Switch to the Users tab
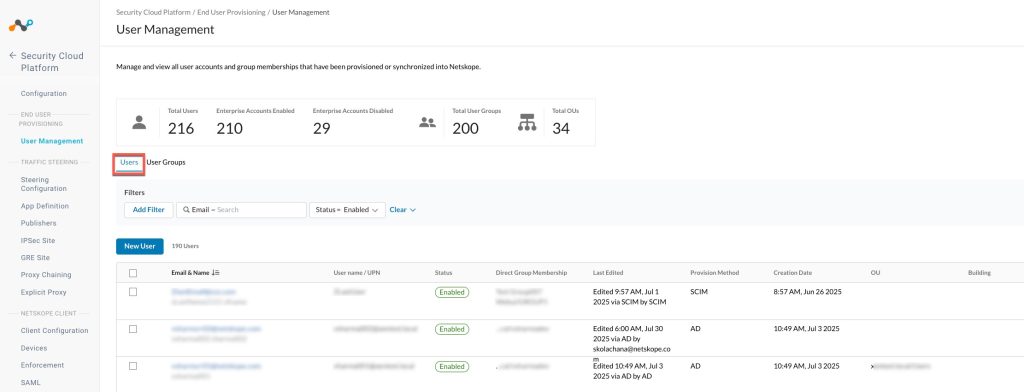Image resolution: width=1024 pixels, height=392 pixels. 129,162
